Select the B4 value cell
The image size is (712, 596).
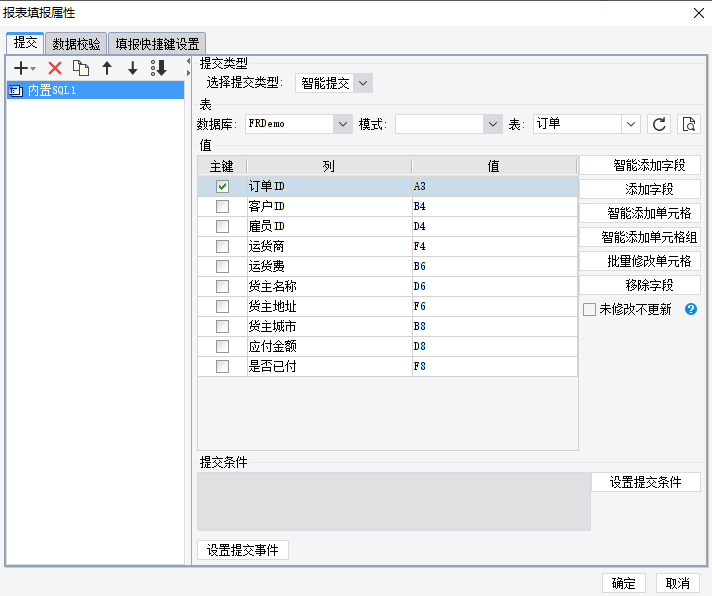494,206
